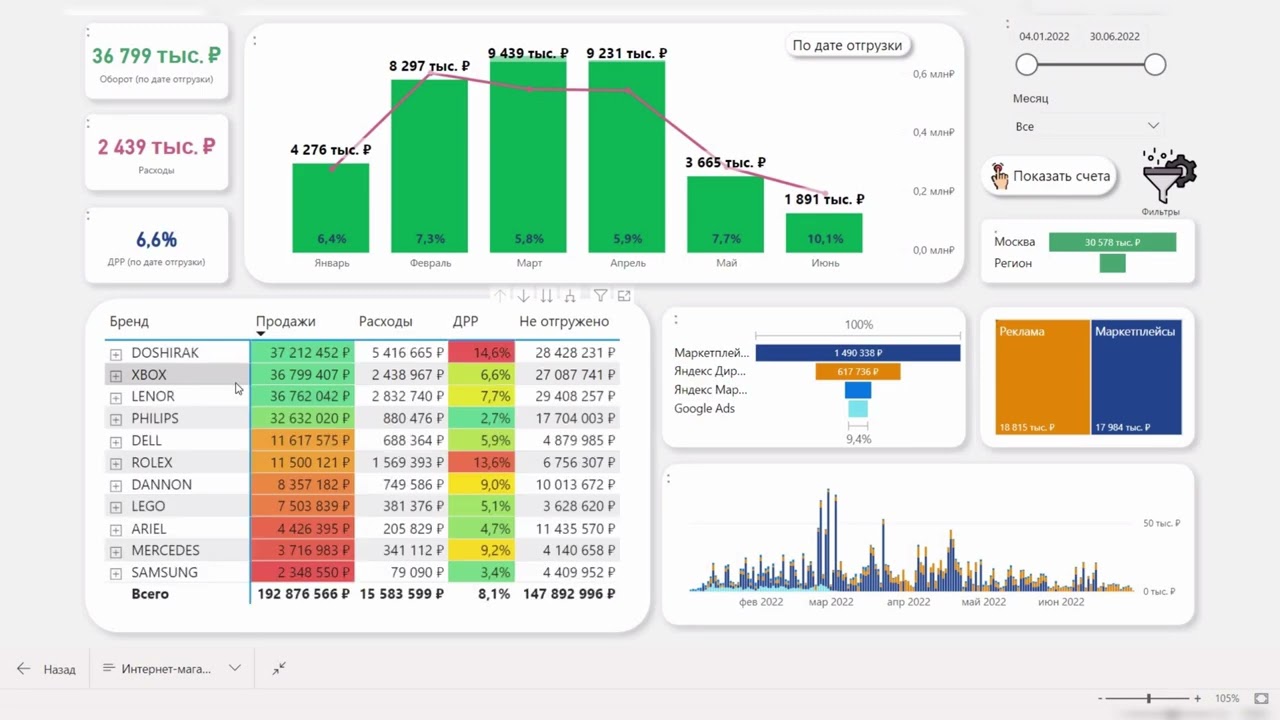Click the Фильтры funnel gear icon
Screen dimensions: 1280x720
tap(1169, 176)
